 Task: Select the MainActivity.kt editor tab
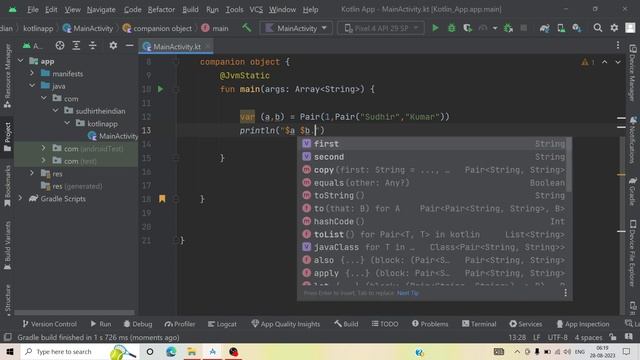176,47
